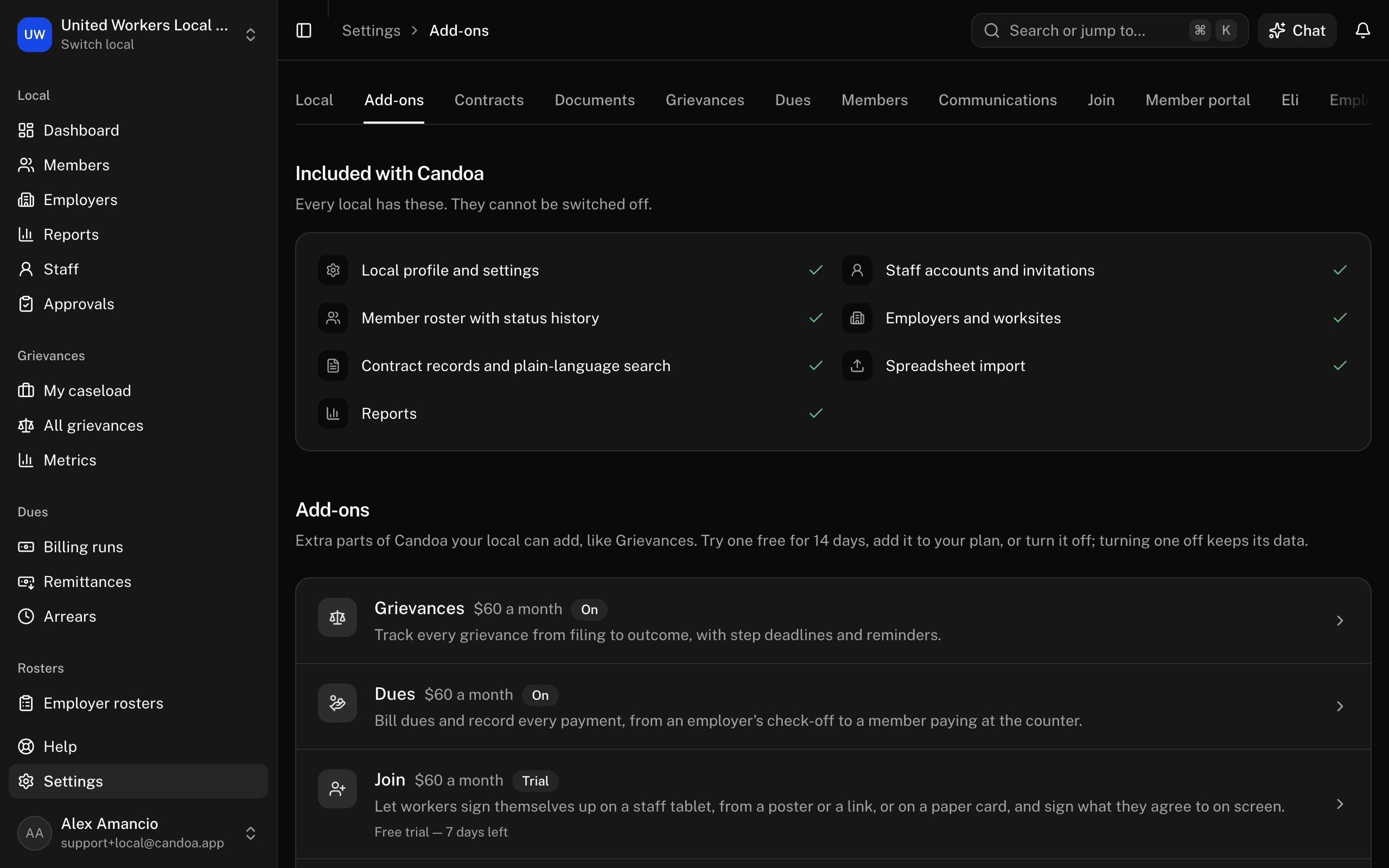Open Employers in the sidebar
Screen dimensions: 1389x868
click(x=138, y=200)
